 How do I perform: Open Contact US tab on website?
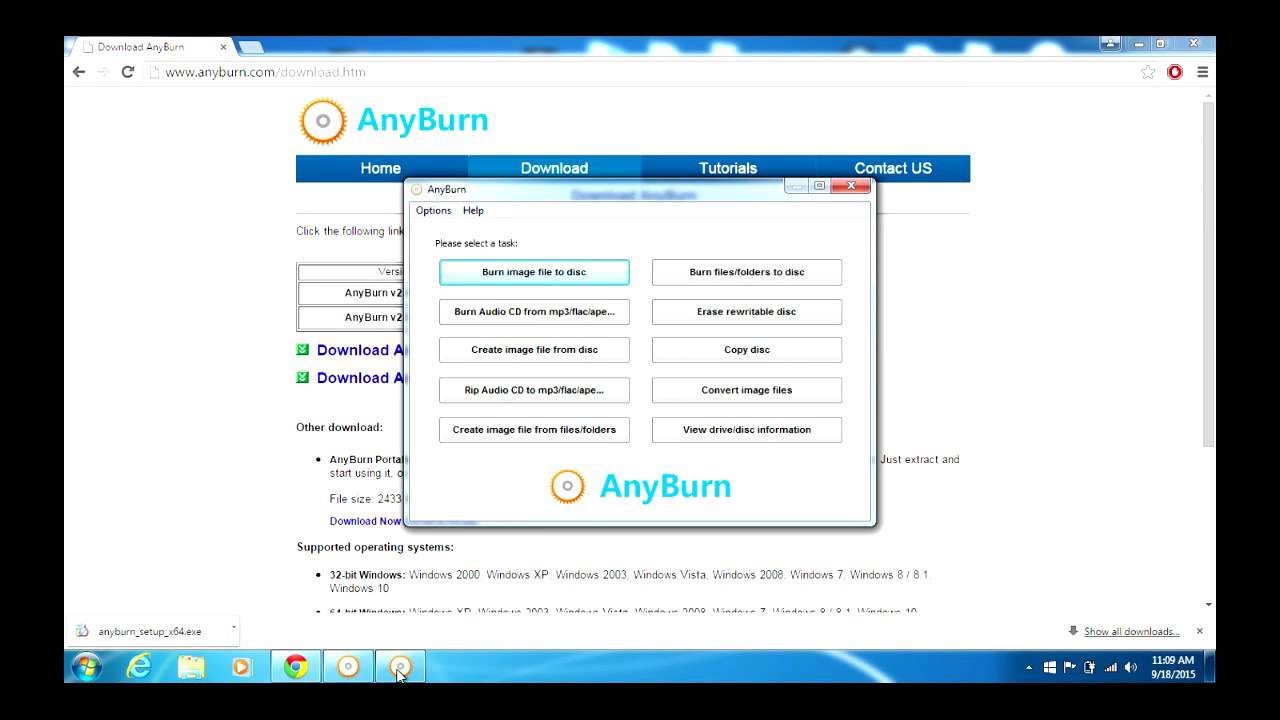892,168
